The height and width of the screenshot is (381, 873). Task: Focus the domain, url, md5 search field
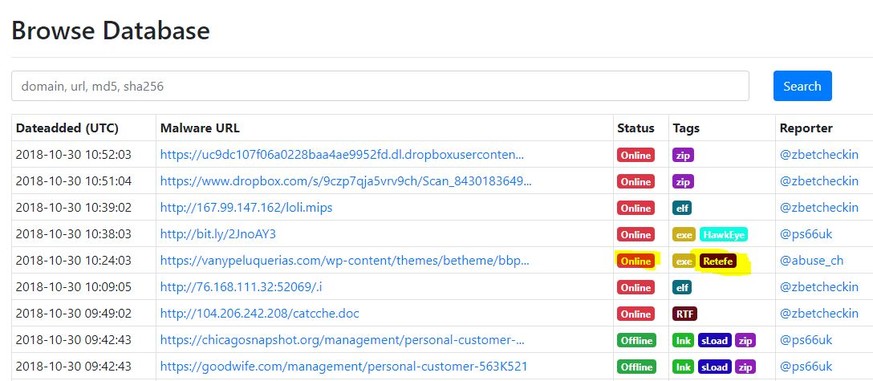(x=380, y=86)
